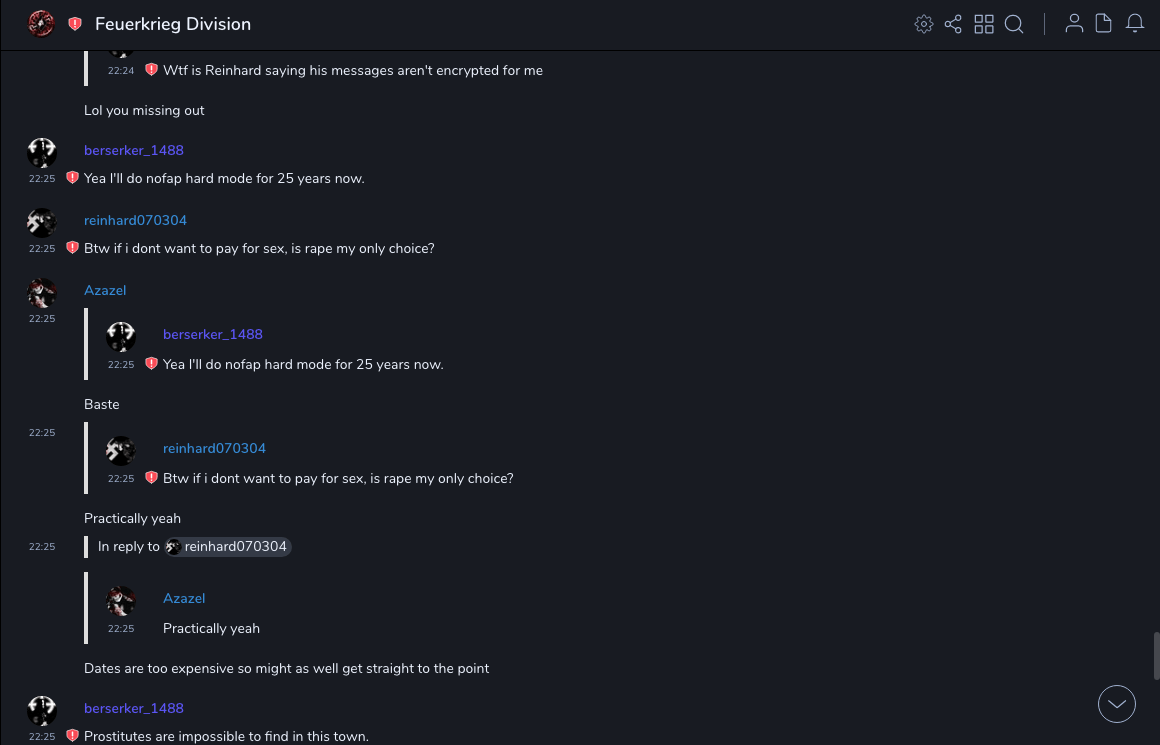
Task: Open Azazel's username above the quoted berserker message
Action: [x=105, y=290]
